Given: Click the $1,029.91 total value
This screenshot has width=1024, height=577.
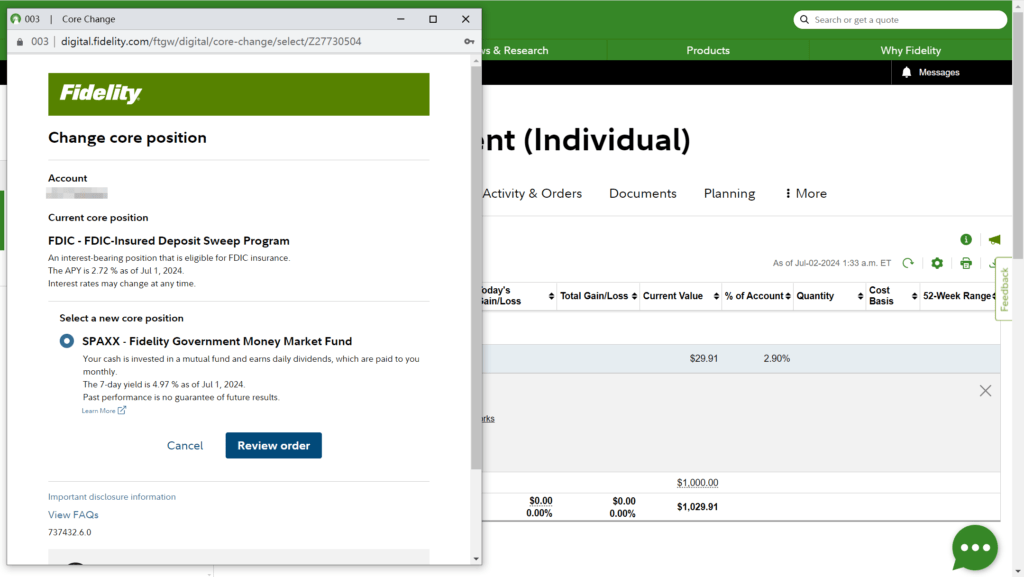Looking at the screenshot, I should (697, 507).
